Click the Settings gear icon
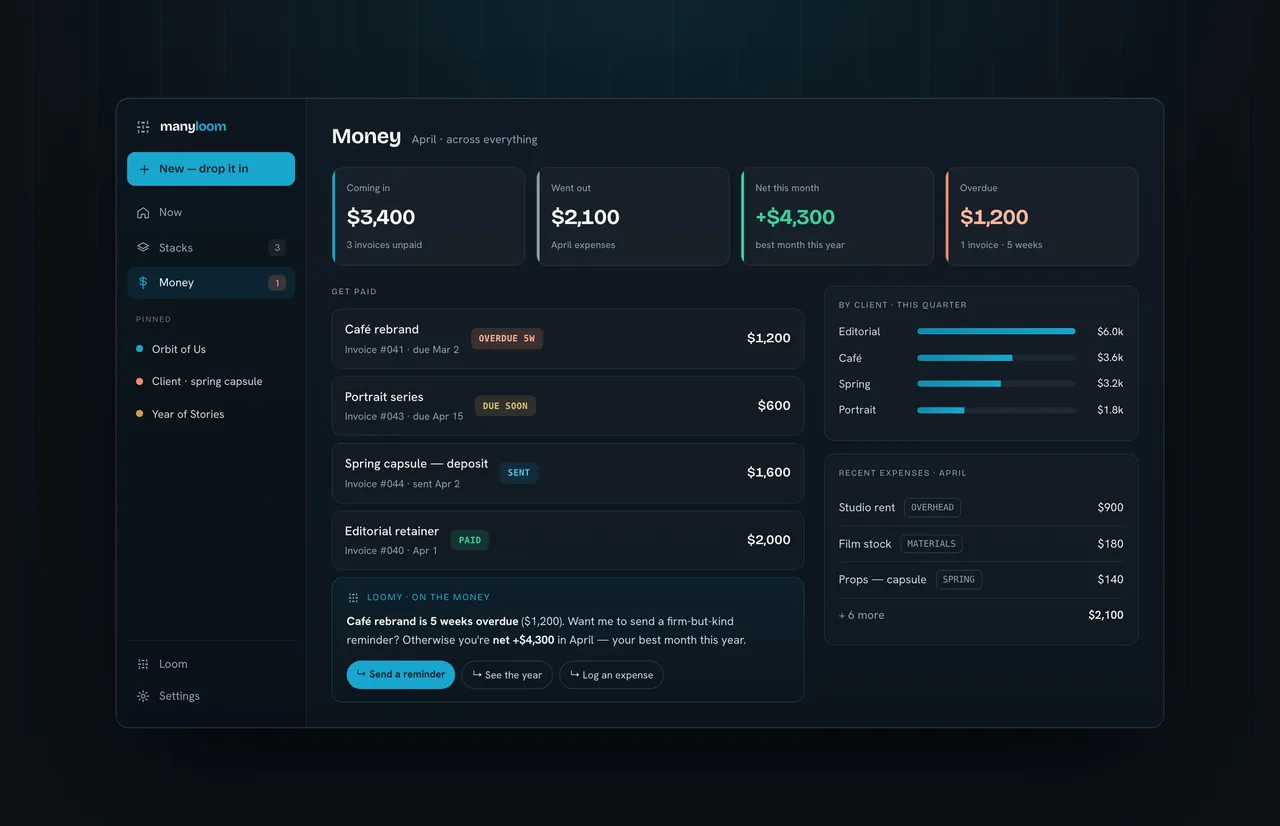This screenshot has height=826, width=1280. click(143, 696)
